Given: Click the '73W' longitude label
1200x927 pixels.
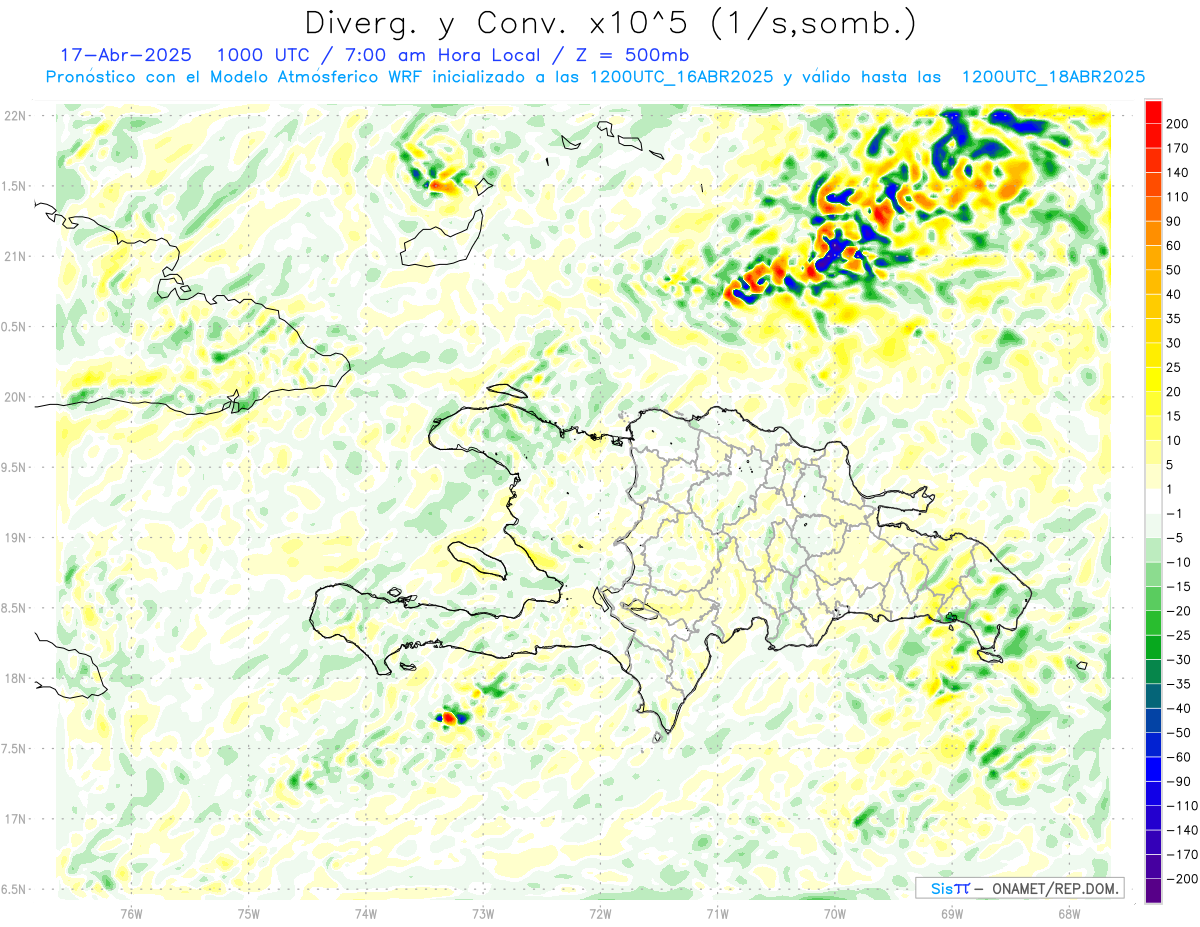Looking at the screenshot, I should pos(483,914).
